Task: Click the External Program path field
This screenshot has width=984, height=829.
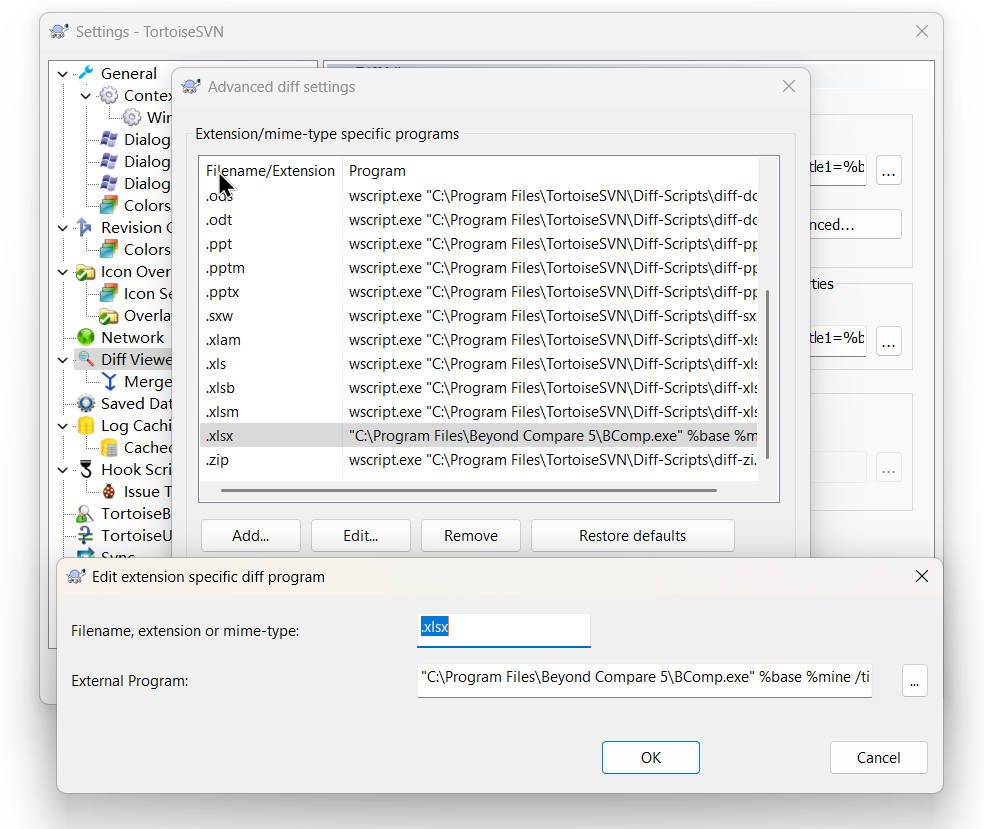Action: click(644, 678)
